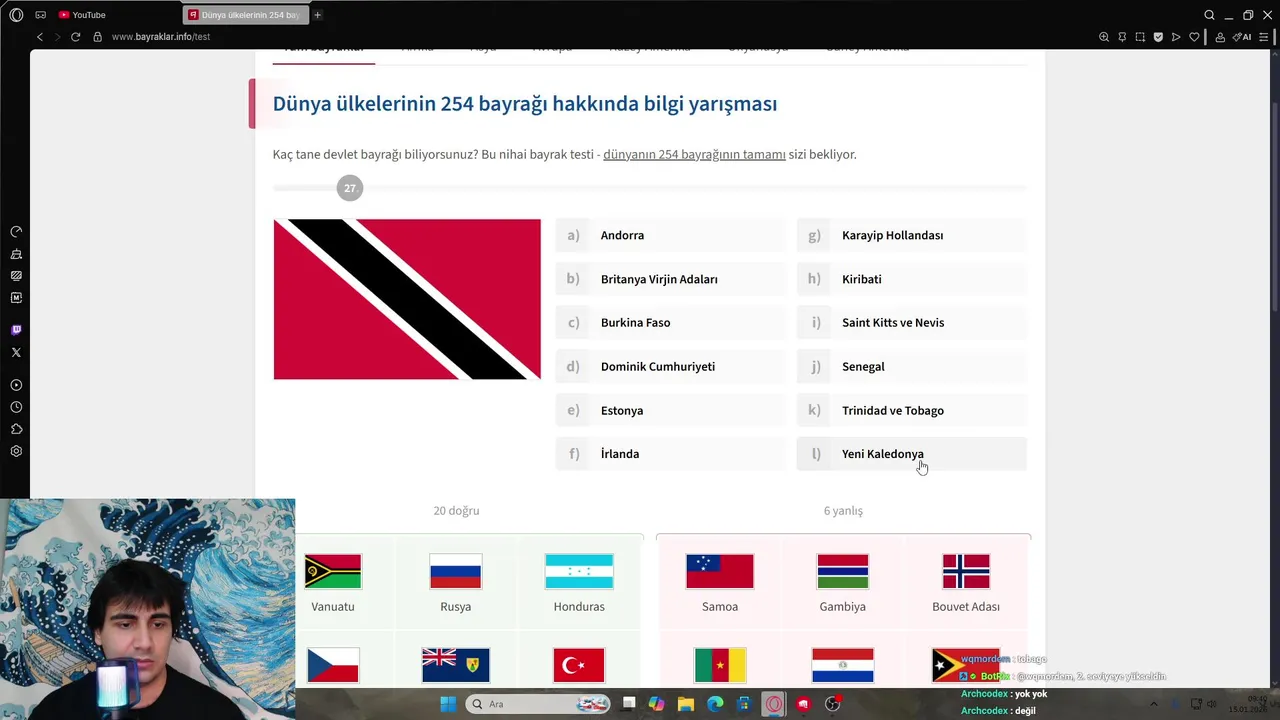This screenshot has width=1280, height=720.
Task: Select the Dünya ülkelerinin 254 bayrağı tab
Action: coord(246,15)
